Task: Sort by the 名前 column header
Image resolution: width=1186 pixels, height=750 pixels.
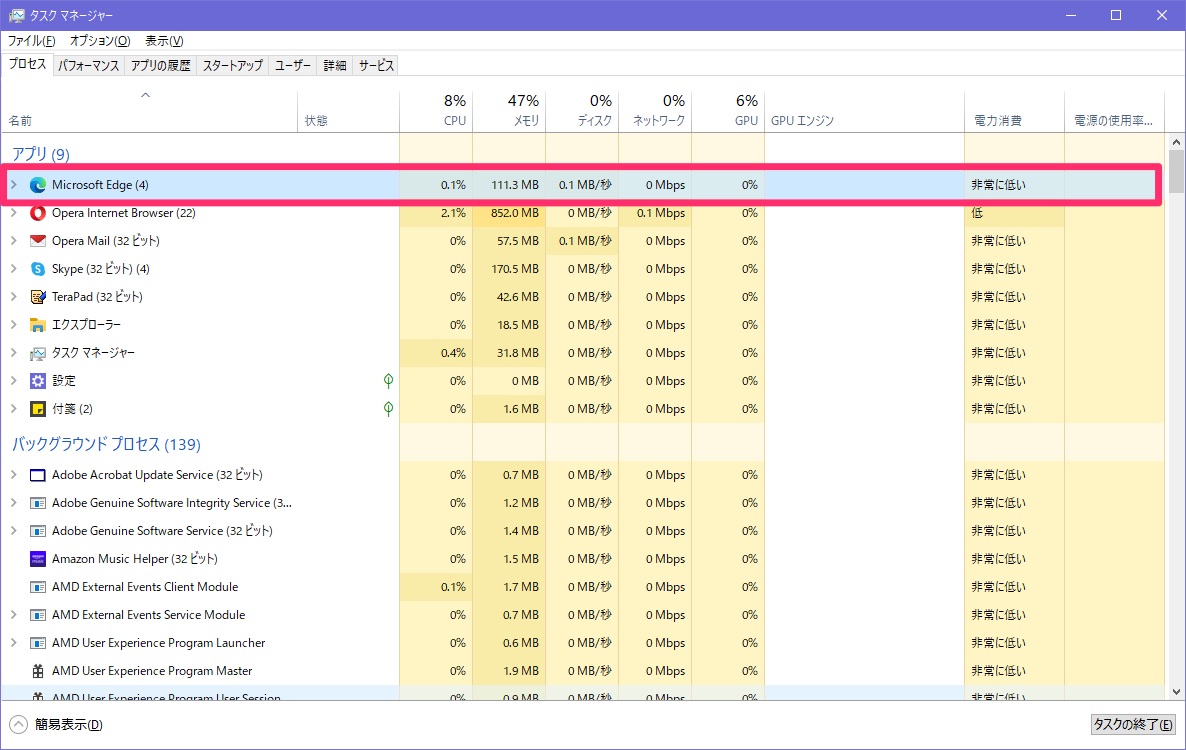Action: coord(149,110)
